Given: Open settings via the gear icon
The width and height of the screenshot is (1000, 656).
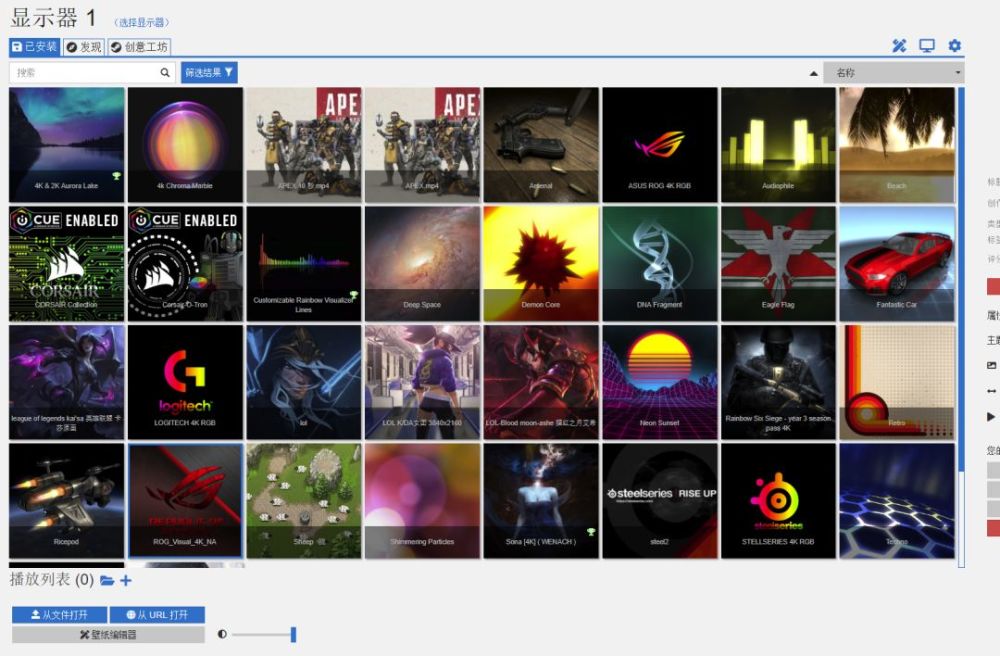Looking at the screenshot, I should [955, 46].
